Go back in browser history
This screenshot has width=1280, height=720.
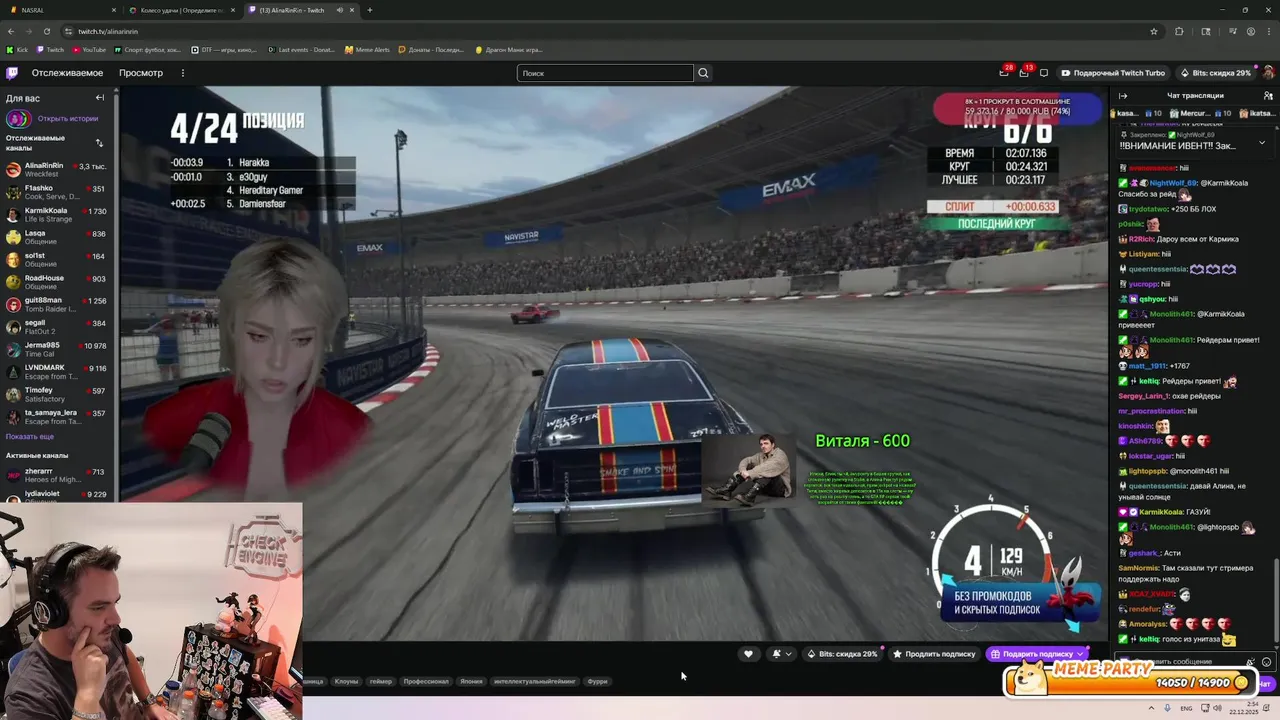point(10,31)
